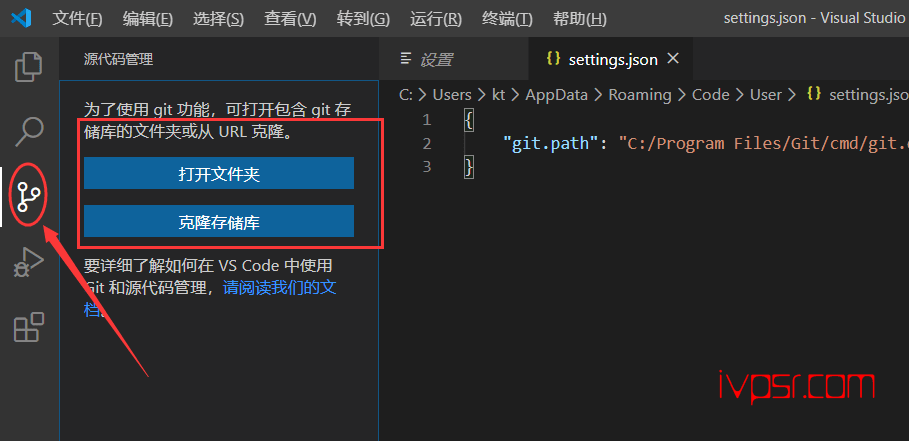Open the Extensions view in activity bar
909x441 pixels.
coord(28,327)
